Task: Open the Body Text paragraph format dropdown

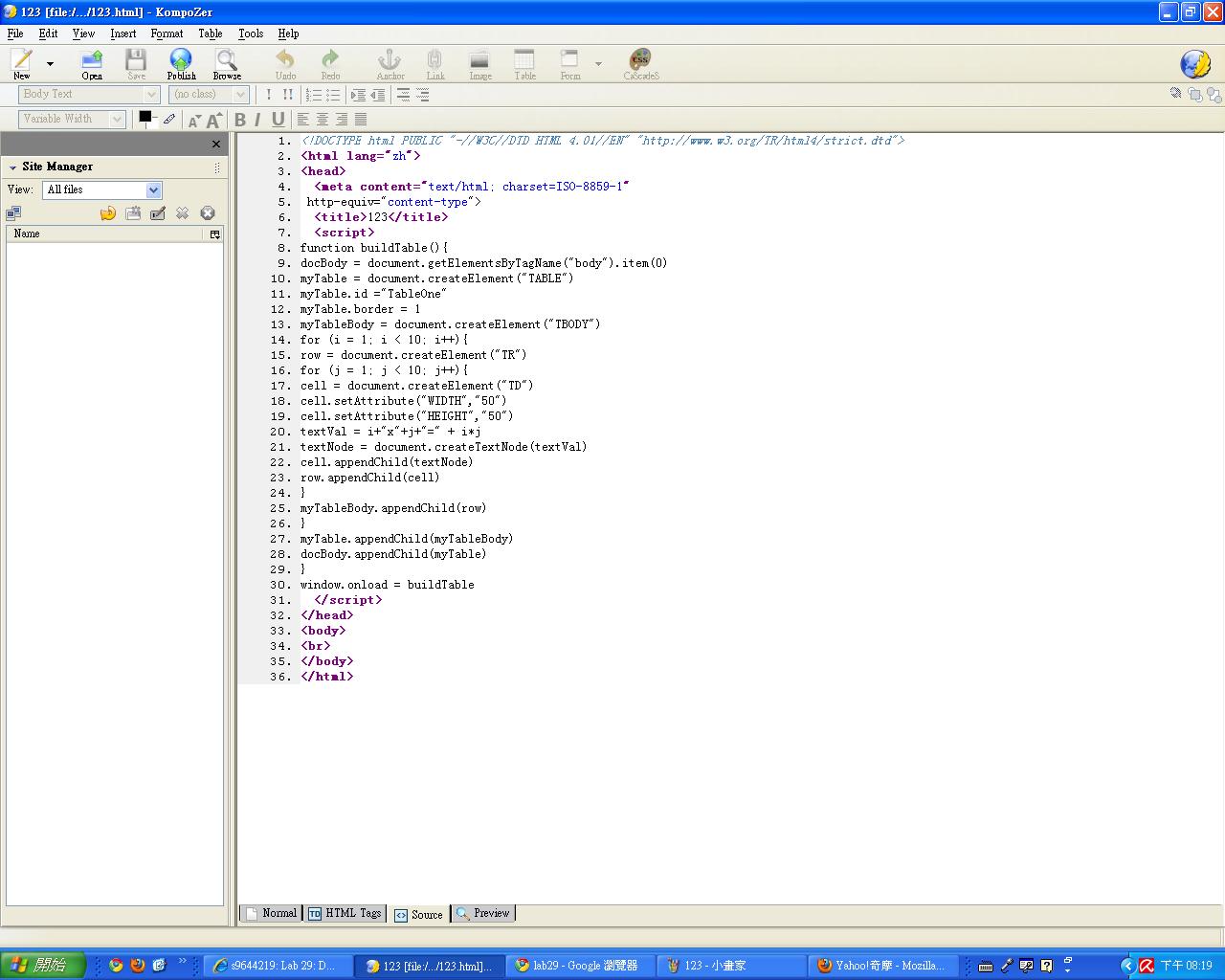Action: point(89,94)
